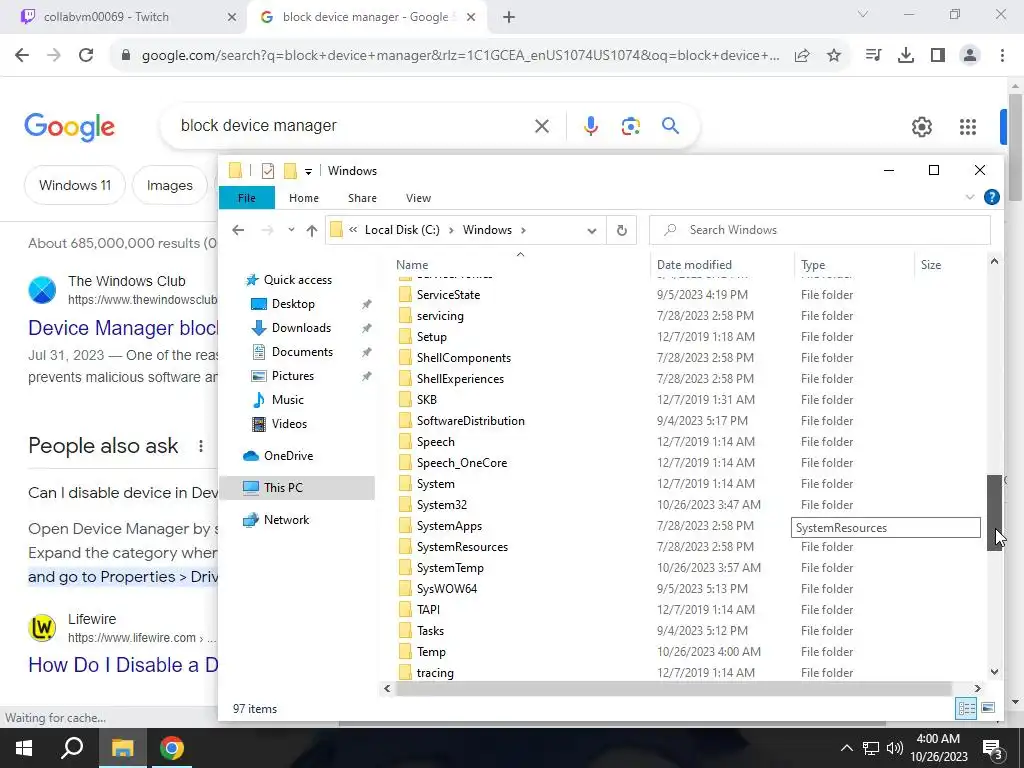Select the SoftwareDistribution folder
Screen dimensions: 1024x768
click(470, 421)
